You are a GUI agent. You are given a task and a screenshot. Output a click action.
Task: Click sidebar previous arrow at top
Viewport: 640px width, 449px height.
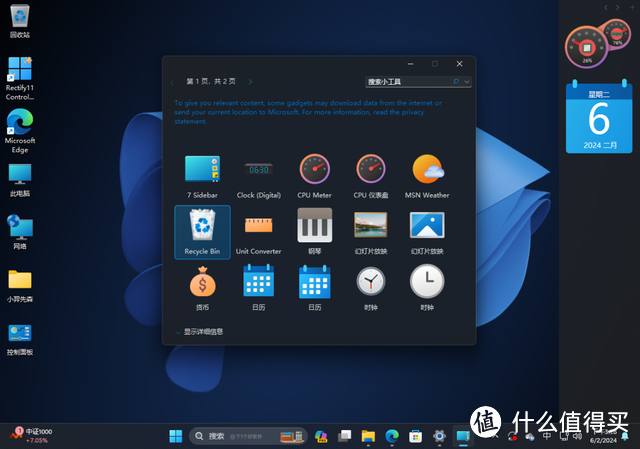click(606, 7)
